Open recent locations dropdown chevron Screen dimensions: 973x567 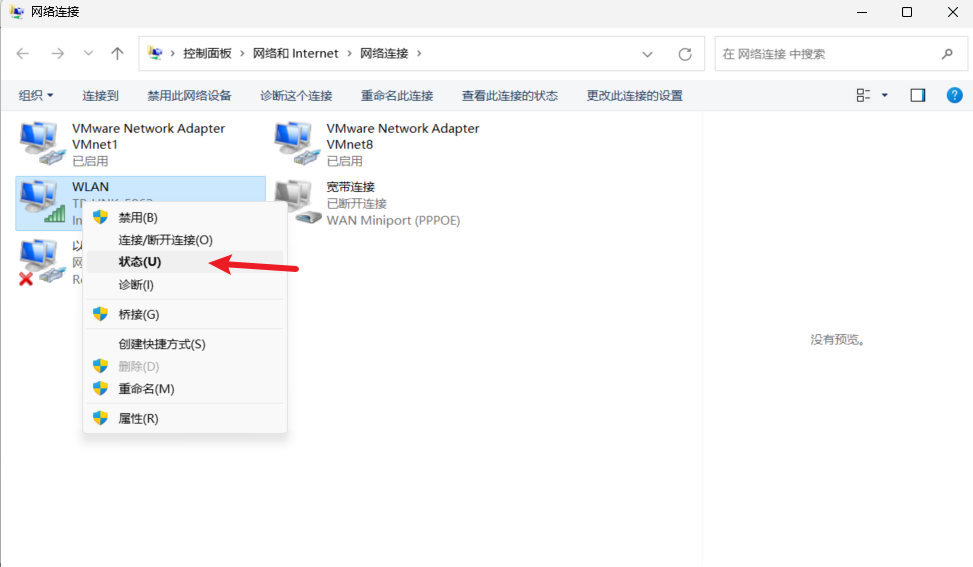(x=89, y=54)
